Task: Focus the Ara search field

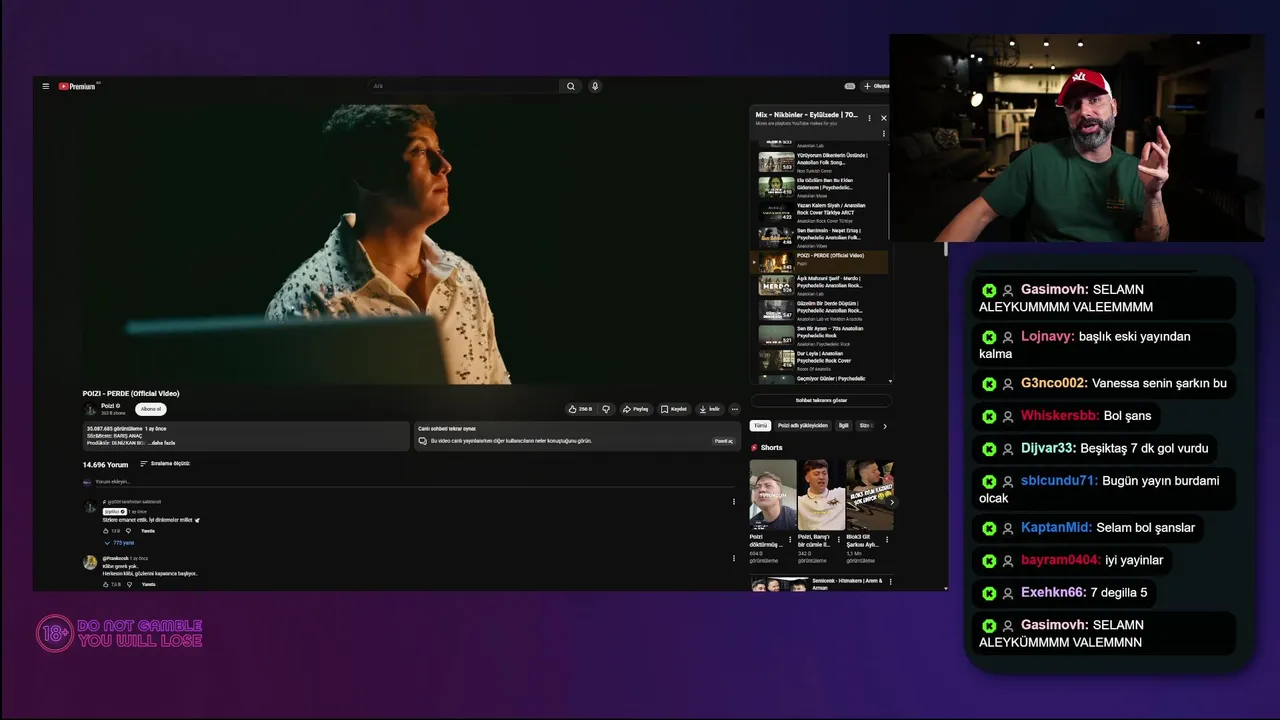Action: click(464, 86)
